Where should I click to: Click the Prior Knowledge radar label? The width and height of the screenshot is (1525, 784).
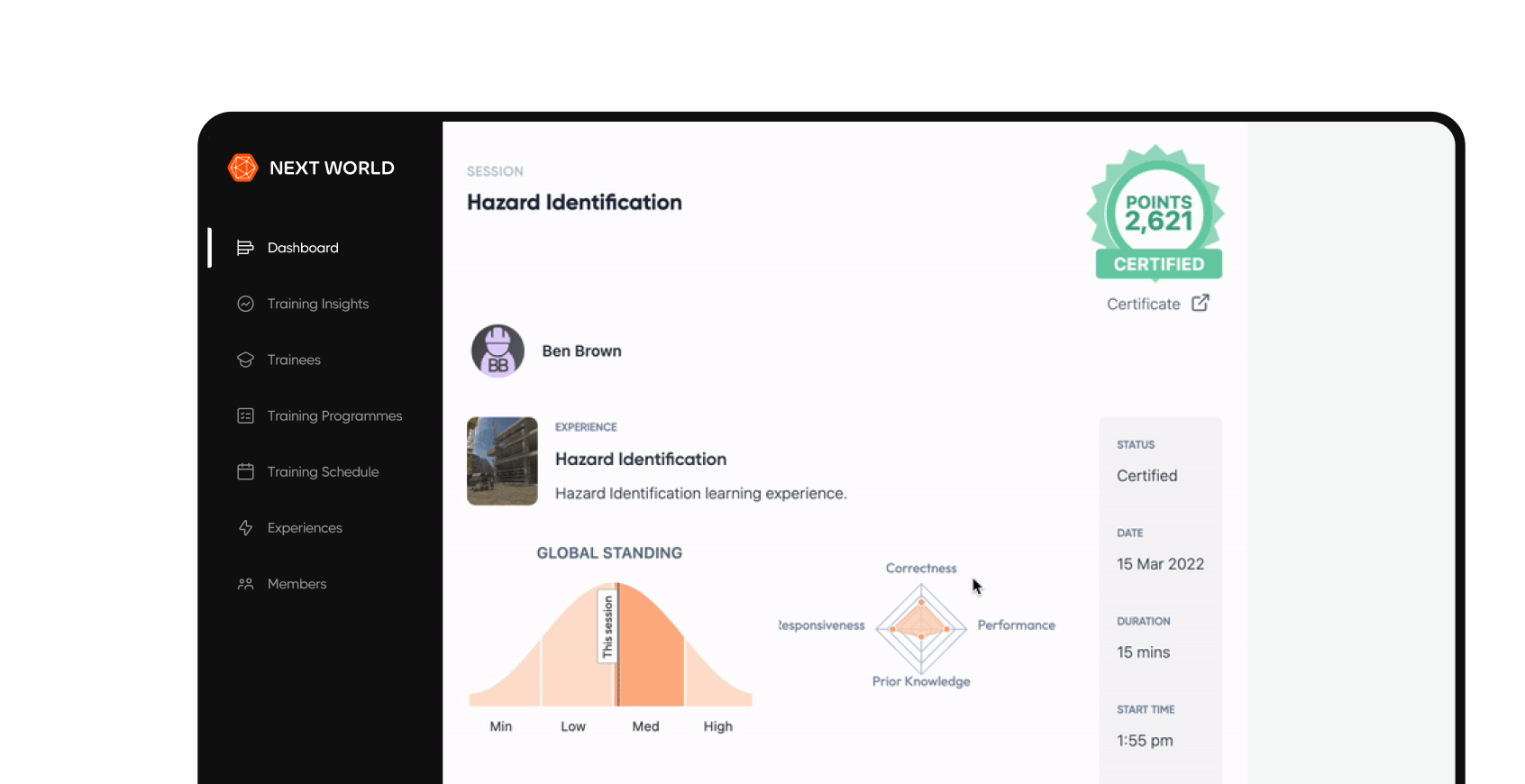click(921, 681)
